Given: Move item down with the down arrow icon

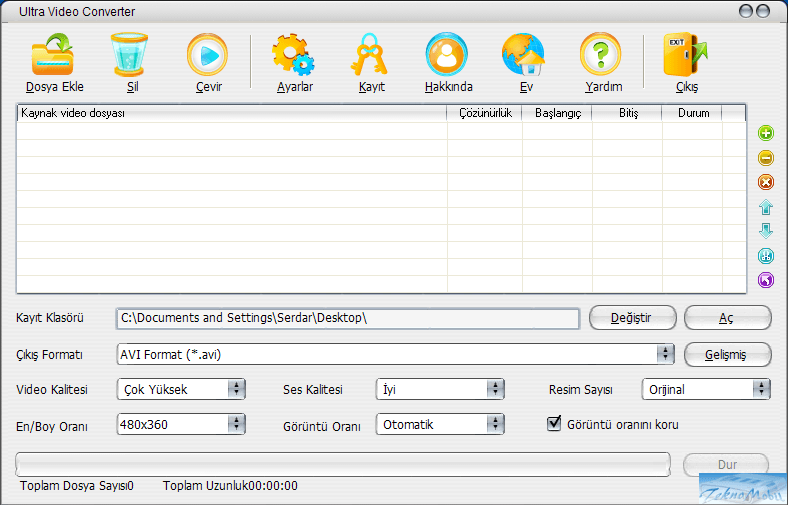Looking at the screenshot, I should 765,231.
